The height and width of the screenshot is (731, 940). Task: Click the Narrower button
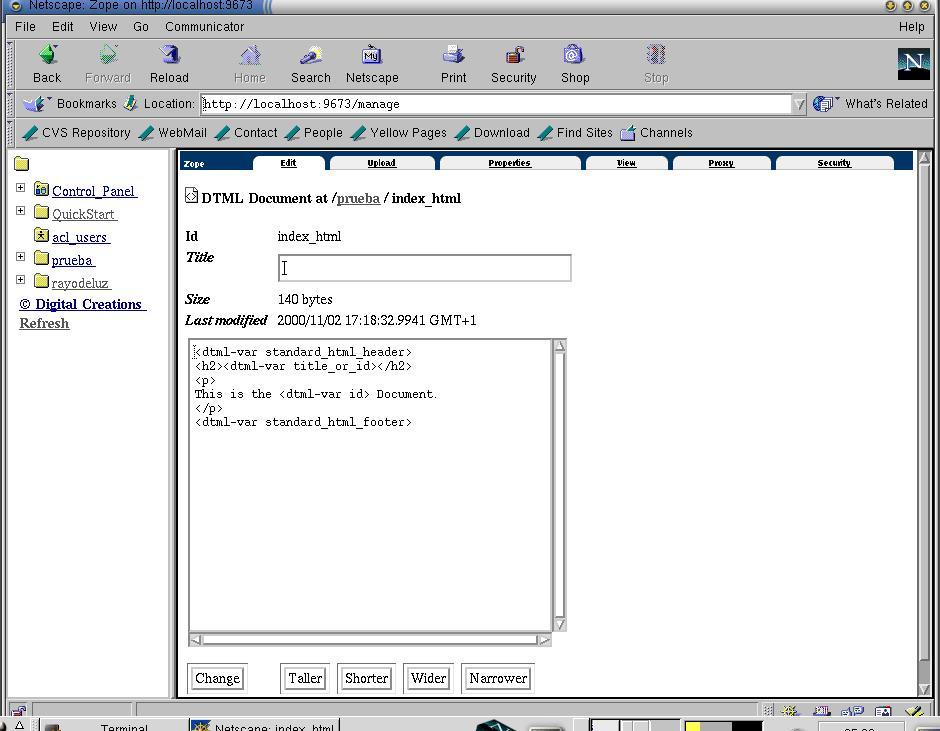click(x=498, y=678)
